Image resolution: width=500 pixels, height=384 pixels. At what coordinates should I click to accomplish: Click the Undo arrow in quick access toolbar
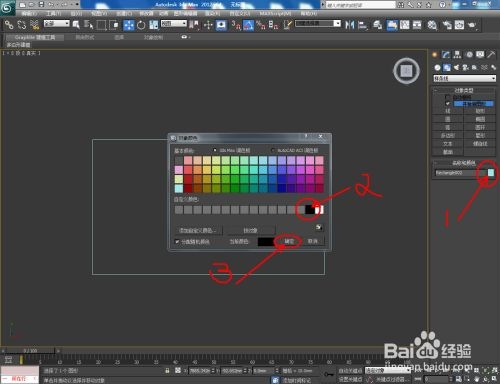click(x=51, y=4)
